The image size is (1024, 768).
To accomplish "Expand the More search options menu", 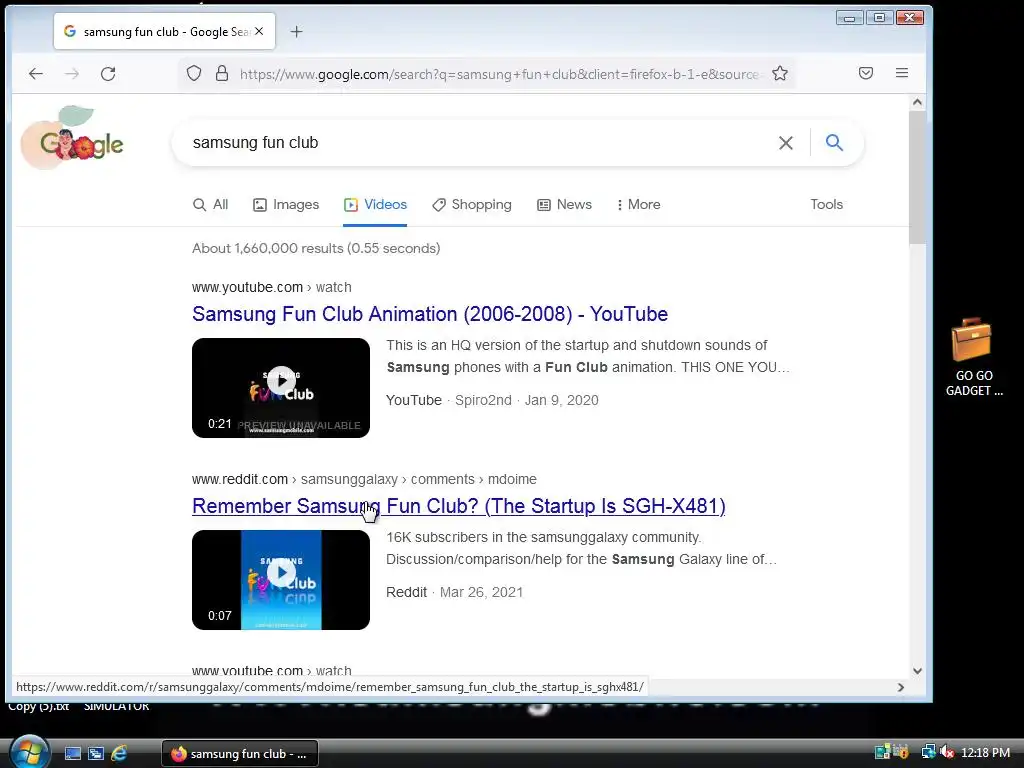I will pyautogui.click(x=639, y=204).
